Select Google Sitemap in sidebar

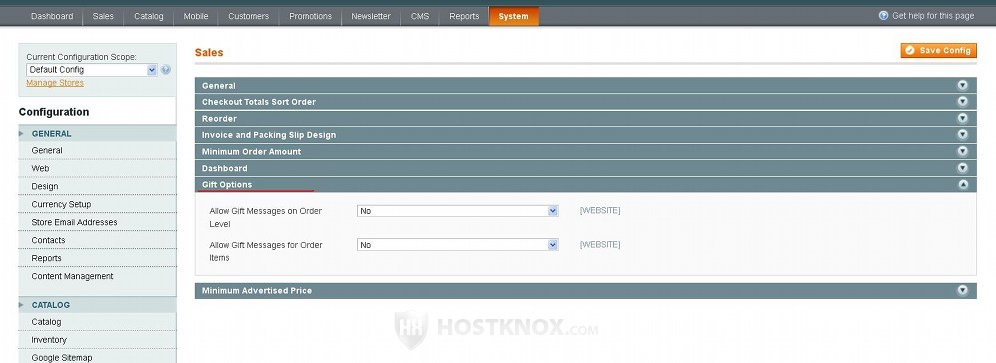[x=62, y=358]
